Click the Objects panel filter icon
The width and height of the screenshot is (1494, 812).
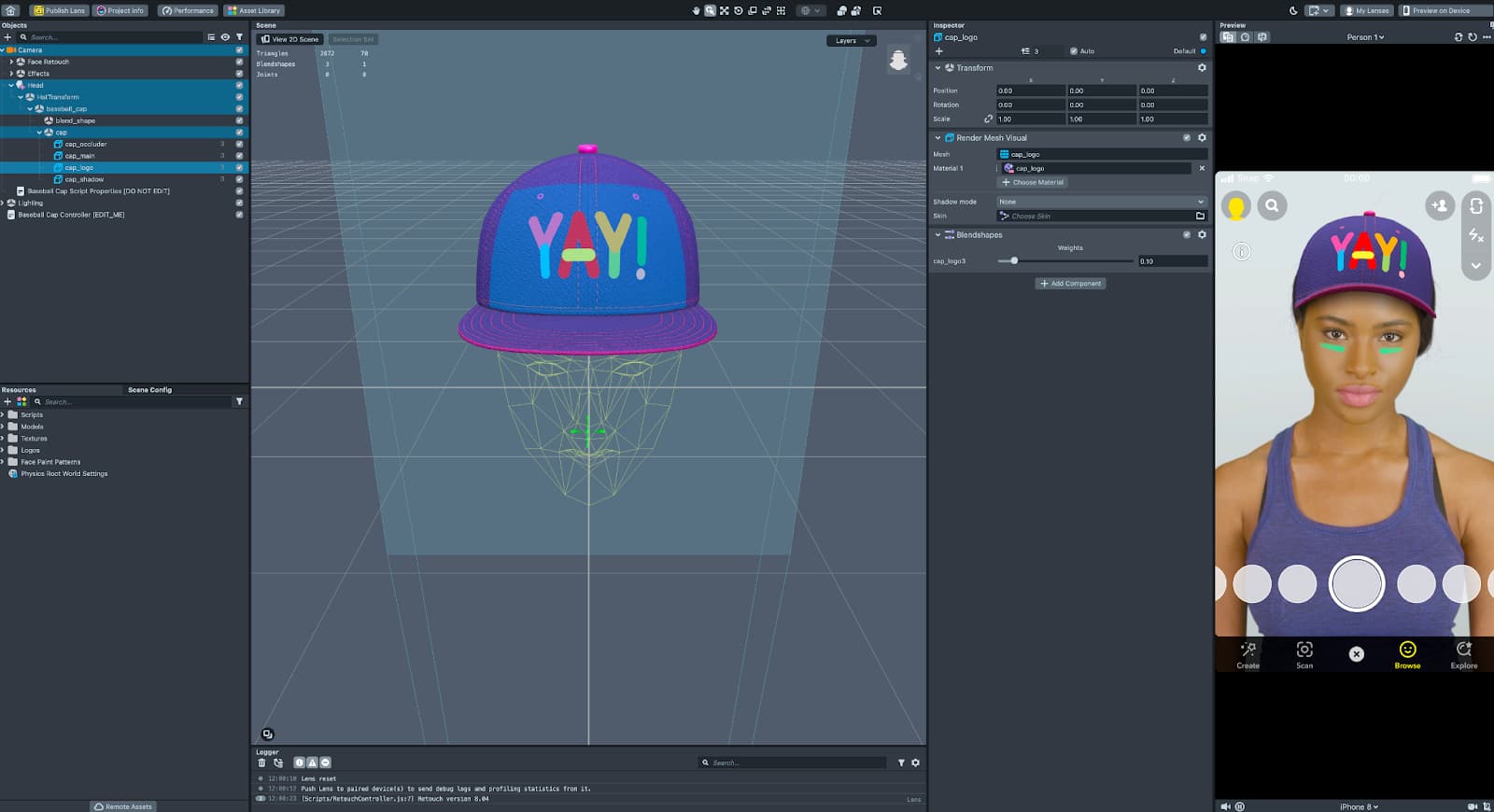coord(239,37)
